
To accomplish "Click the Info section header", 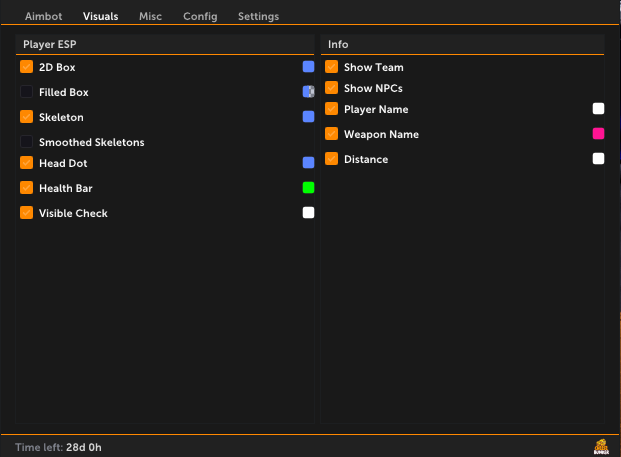I will (x=463, y=44).
